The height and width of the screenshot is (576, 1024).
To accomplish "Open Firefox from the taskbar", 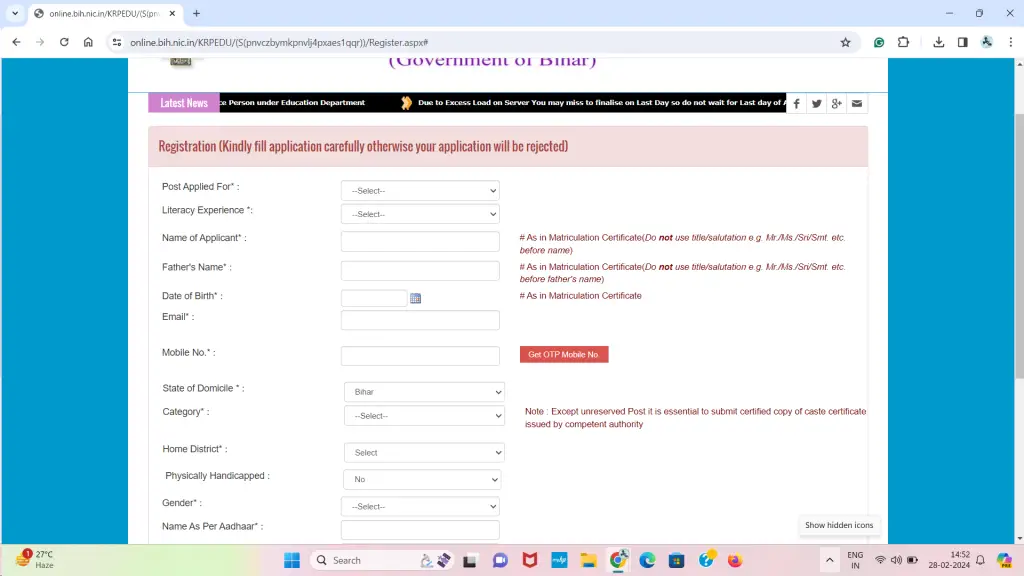I will coord(735,560).
